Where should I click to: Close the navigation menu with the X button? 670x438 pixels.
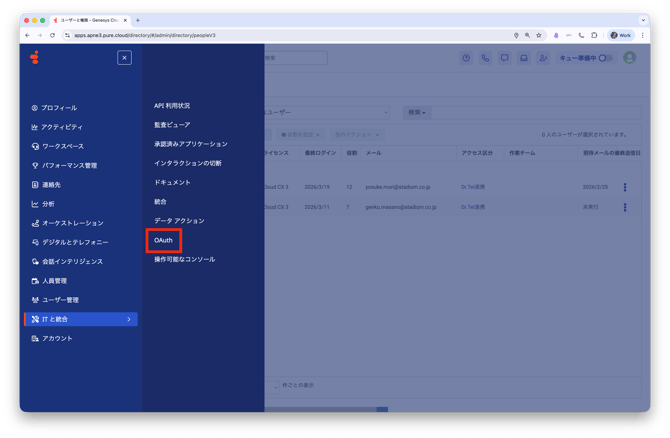pos(124,58)
